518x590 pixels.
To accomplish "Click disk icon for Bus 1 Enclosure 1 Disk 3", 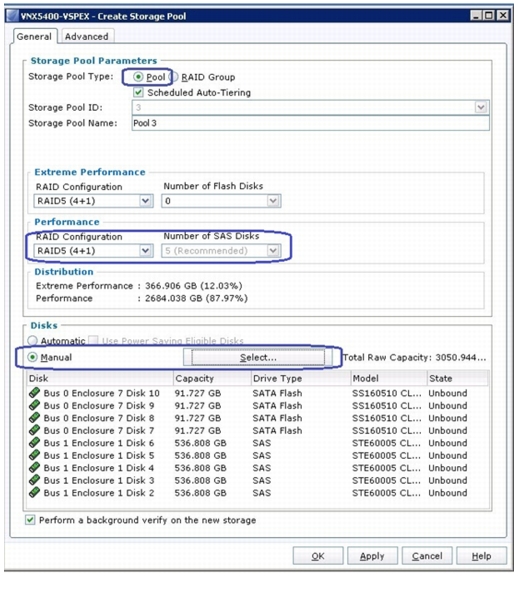I will tap(34, 480).
